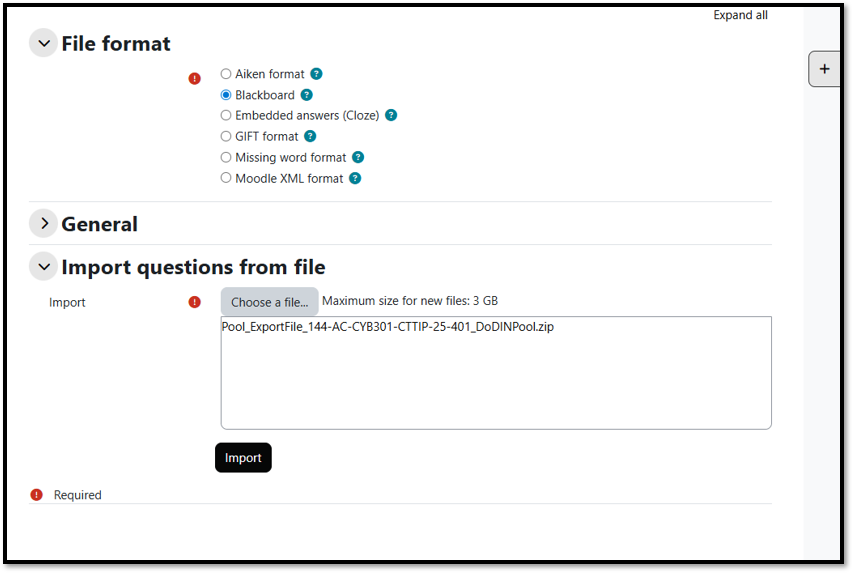Pick the Missing word format option

(226, 157)
